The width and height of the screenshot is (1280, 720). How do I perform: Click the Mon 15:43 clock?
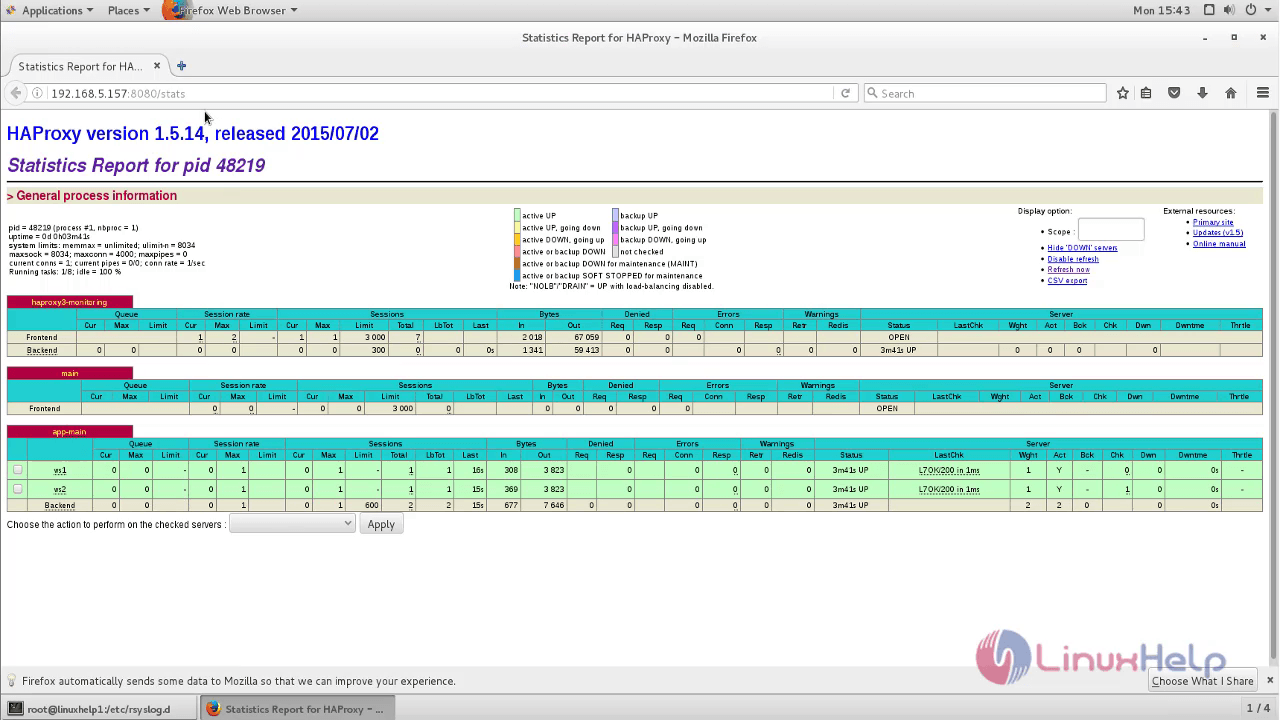pos(1162,10)
